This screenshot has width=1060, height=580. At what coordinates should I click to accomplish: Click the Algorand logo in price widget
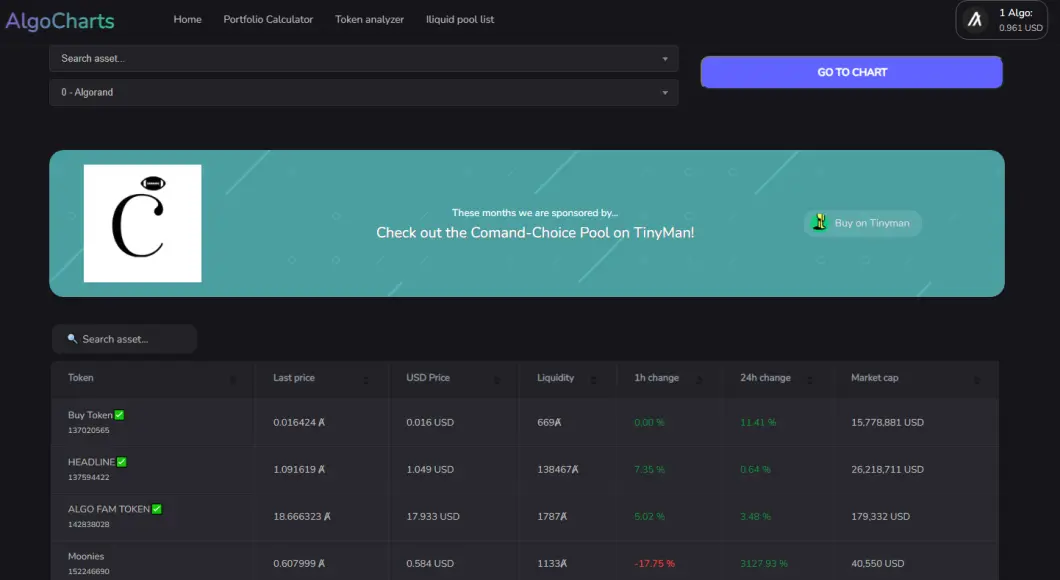(975, 20)
